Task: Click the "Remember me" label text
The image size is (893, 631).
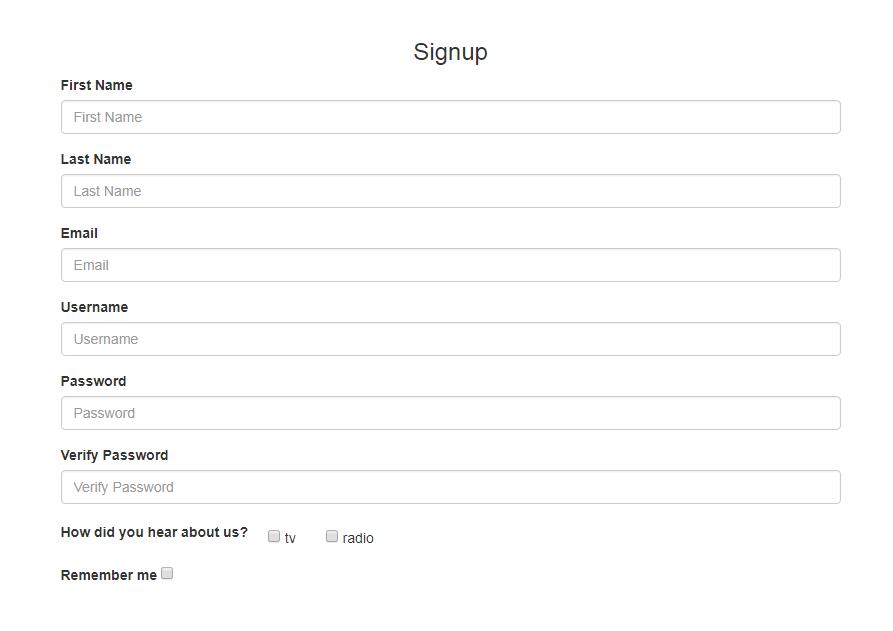Action: 108,575
